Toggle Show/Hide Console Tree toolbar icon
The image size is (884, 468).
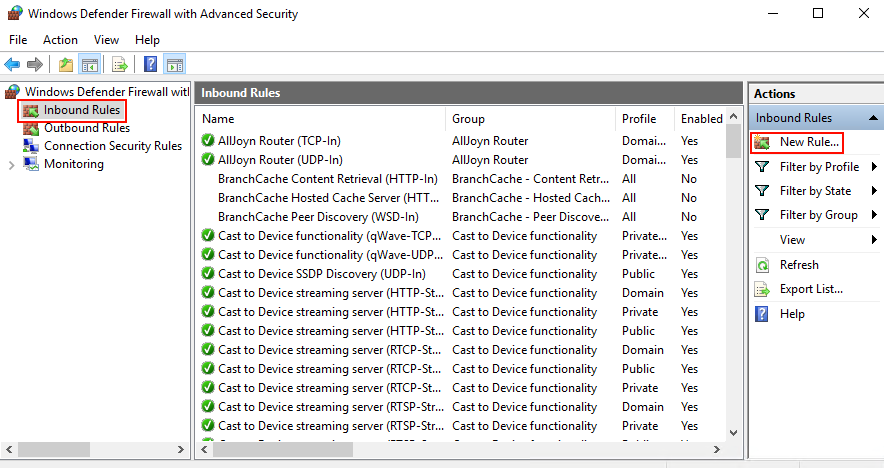[x=89, y=65]
